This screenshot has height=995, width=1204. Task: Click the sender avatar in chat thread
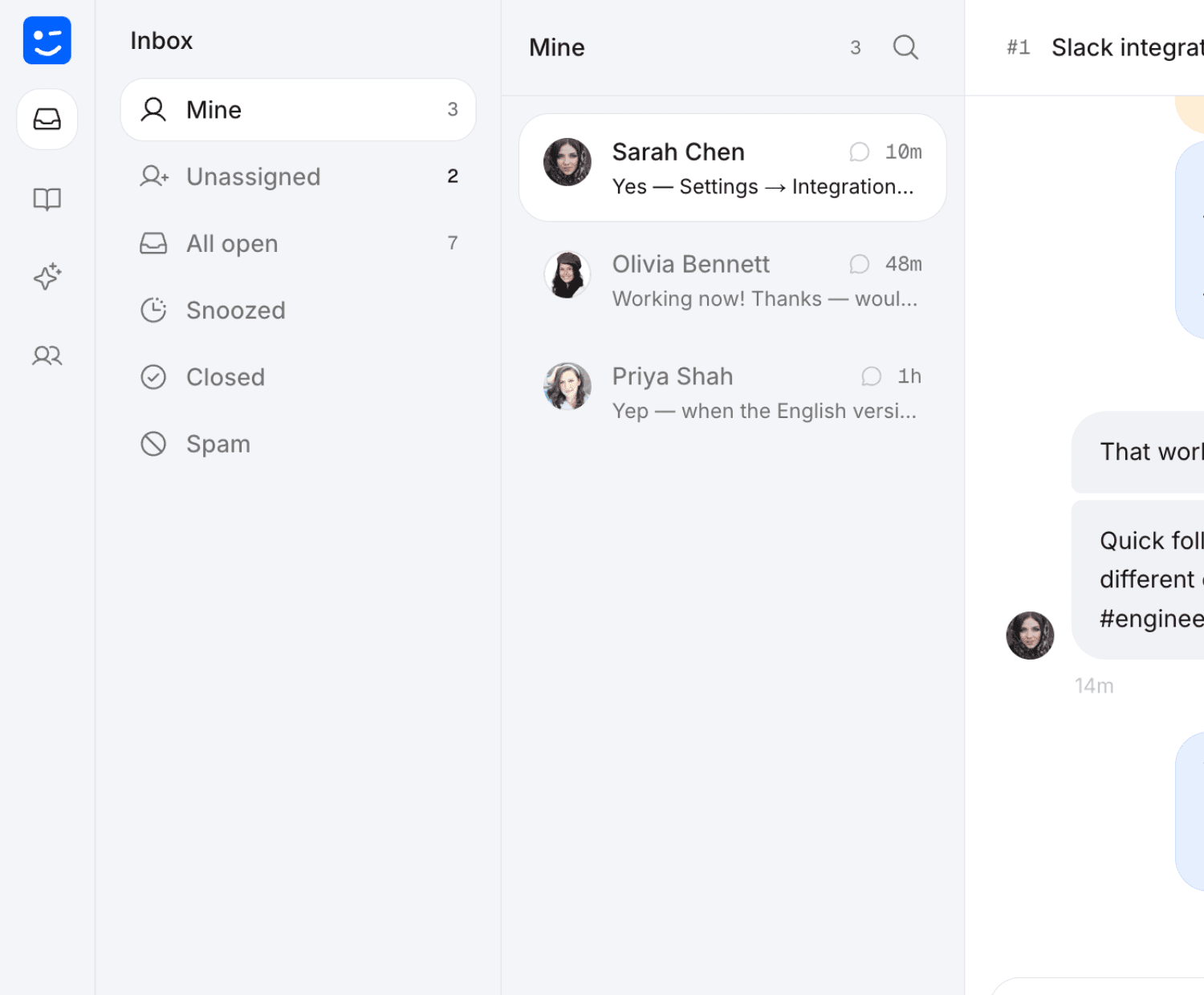coord(1030,636)
